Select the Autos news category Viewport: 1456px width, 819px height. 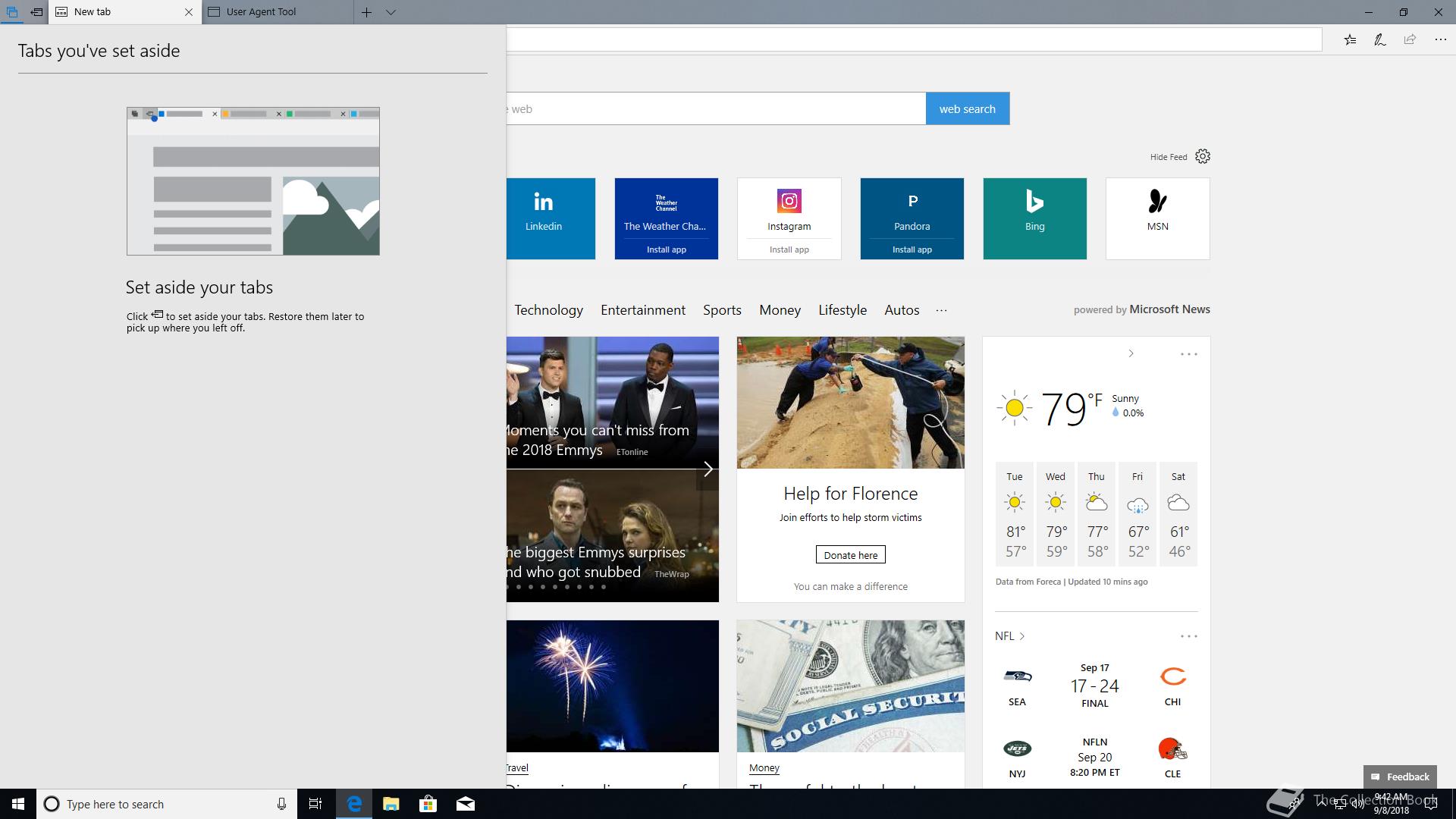click(x=902, y=310)
